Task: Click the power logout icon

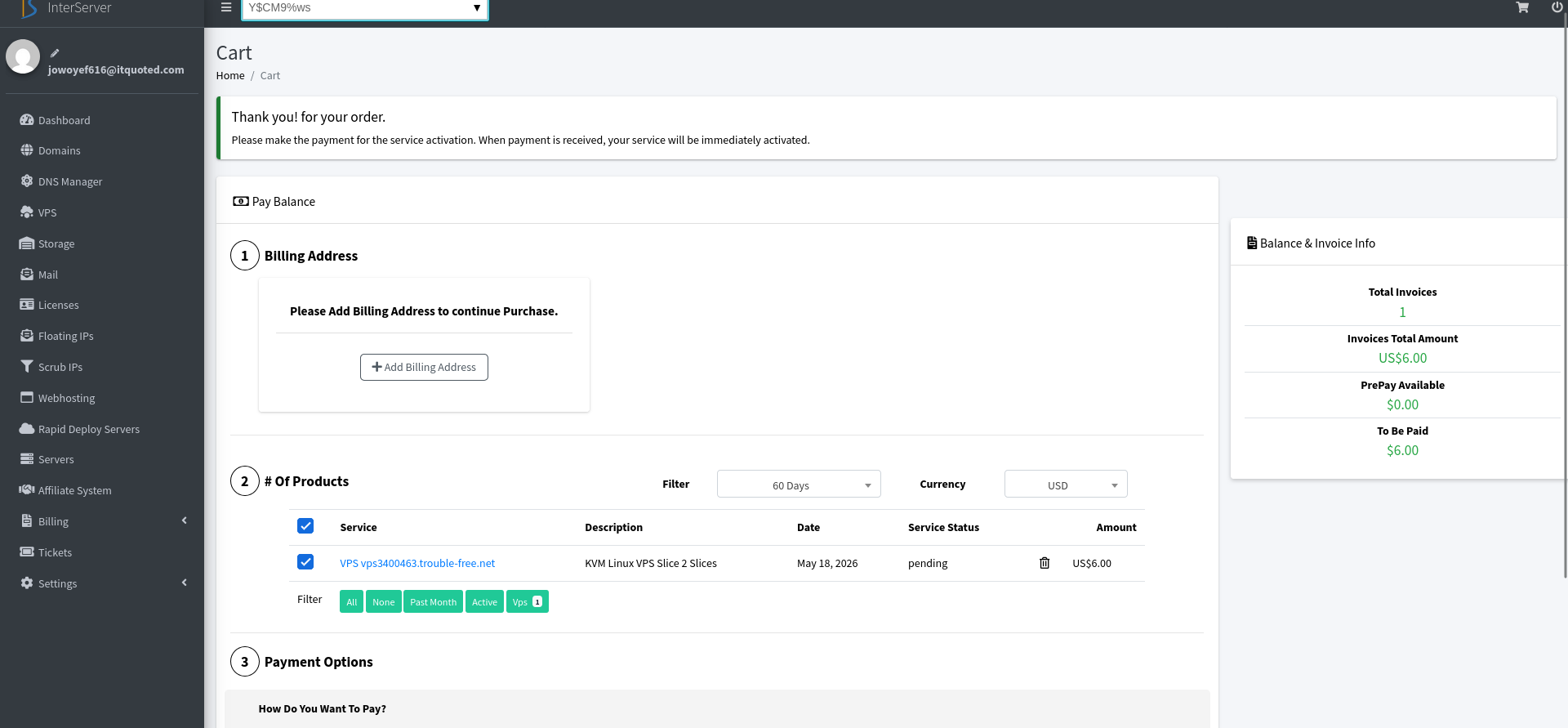Action: [1557, 7]
